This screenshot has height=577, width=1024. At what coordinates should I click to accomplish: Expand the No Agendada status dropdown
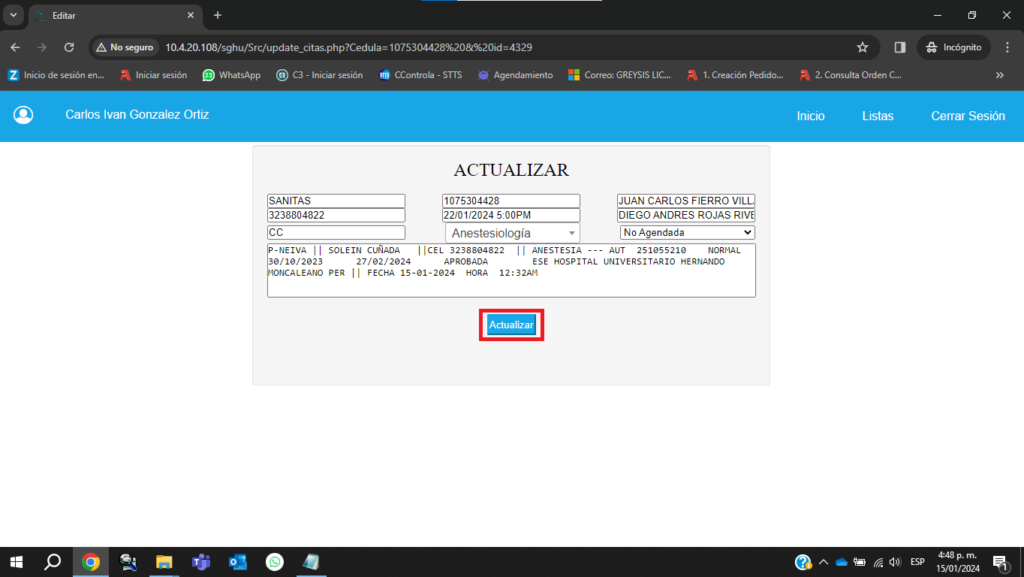(686, 233)
